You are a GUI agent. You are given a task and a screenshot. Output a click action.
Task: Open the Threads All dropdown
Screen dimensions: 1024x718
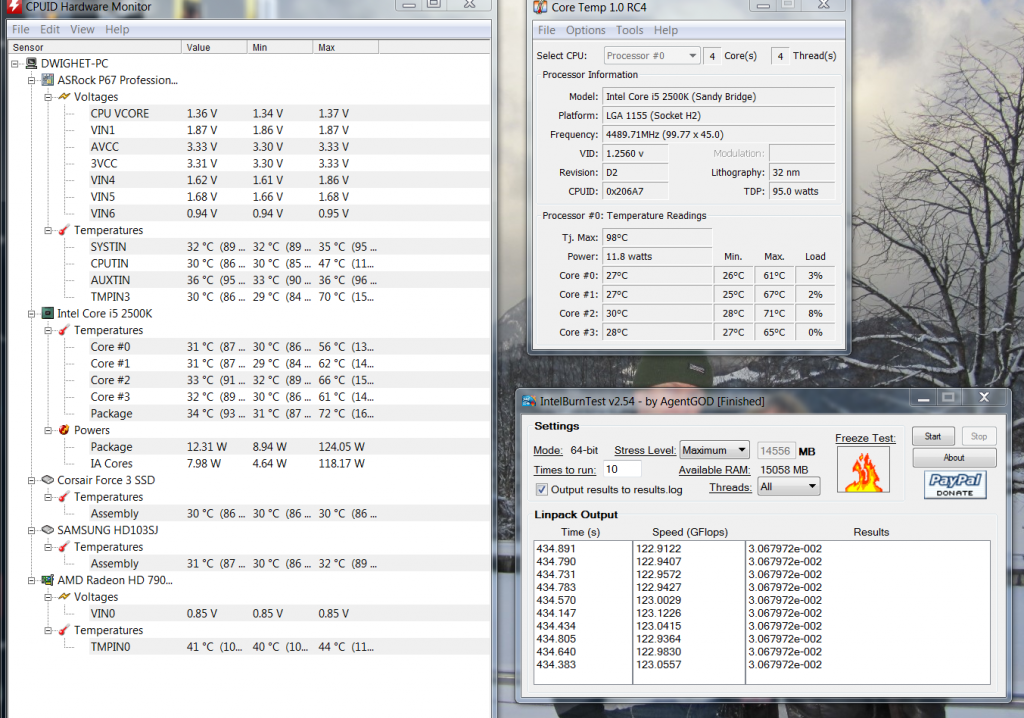(x=788, y=487)
